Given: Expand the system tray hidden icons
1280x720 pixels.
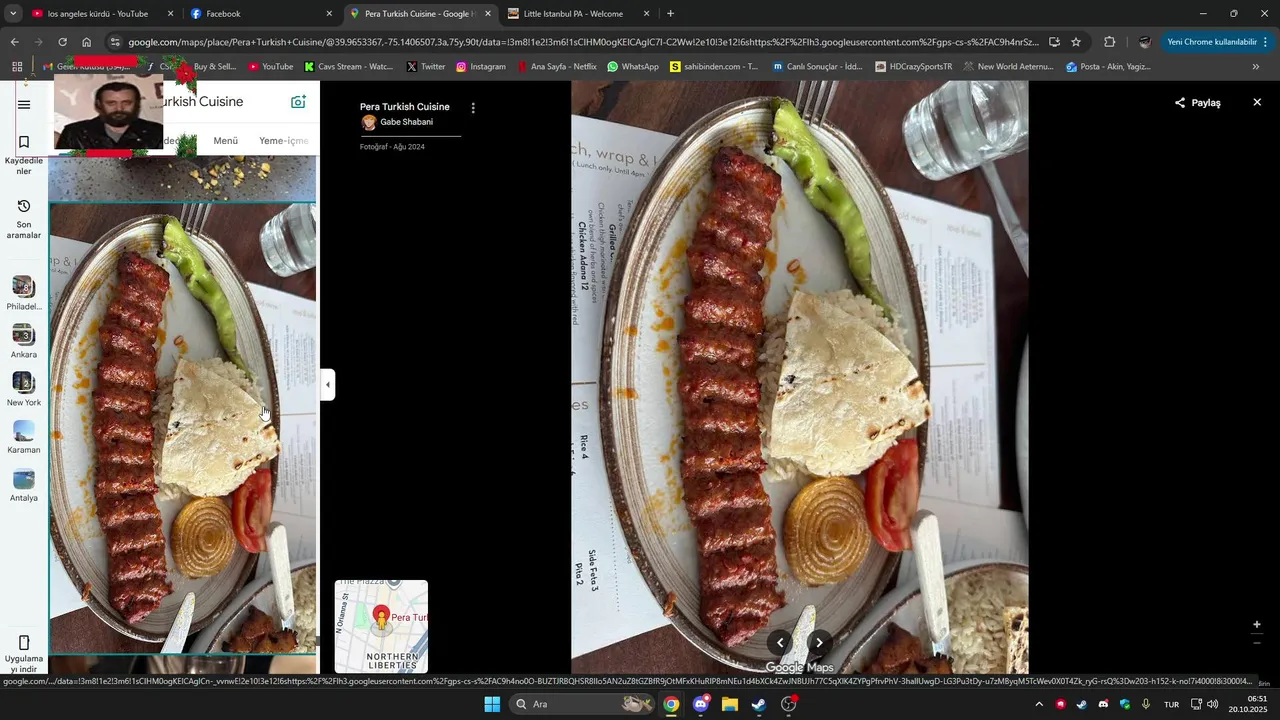Looking at the screenshot, I should pyautogui.click(x=1039, y=704).
